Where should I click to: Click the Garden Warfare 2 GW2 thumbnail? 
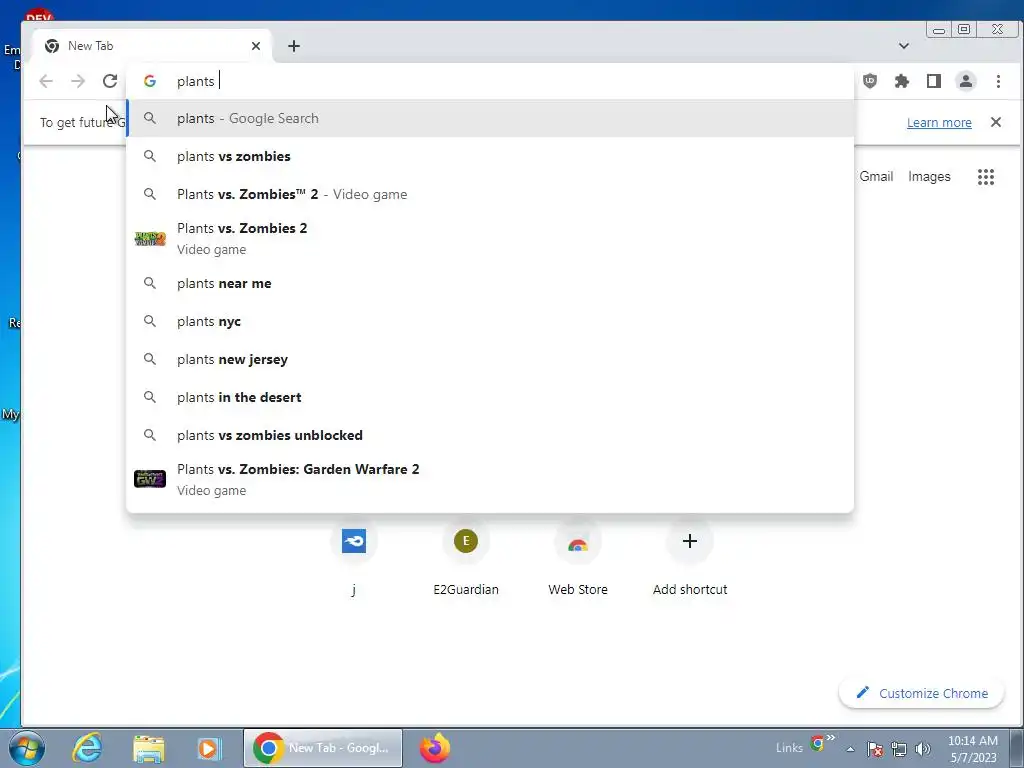(x=150, y=479)
